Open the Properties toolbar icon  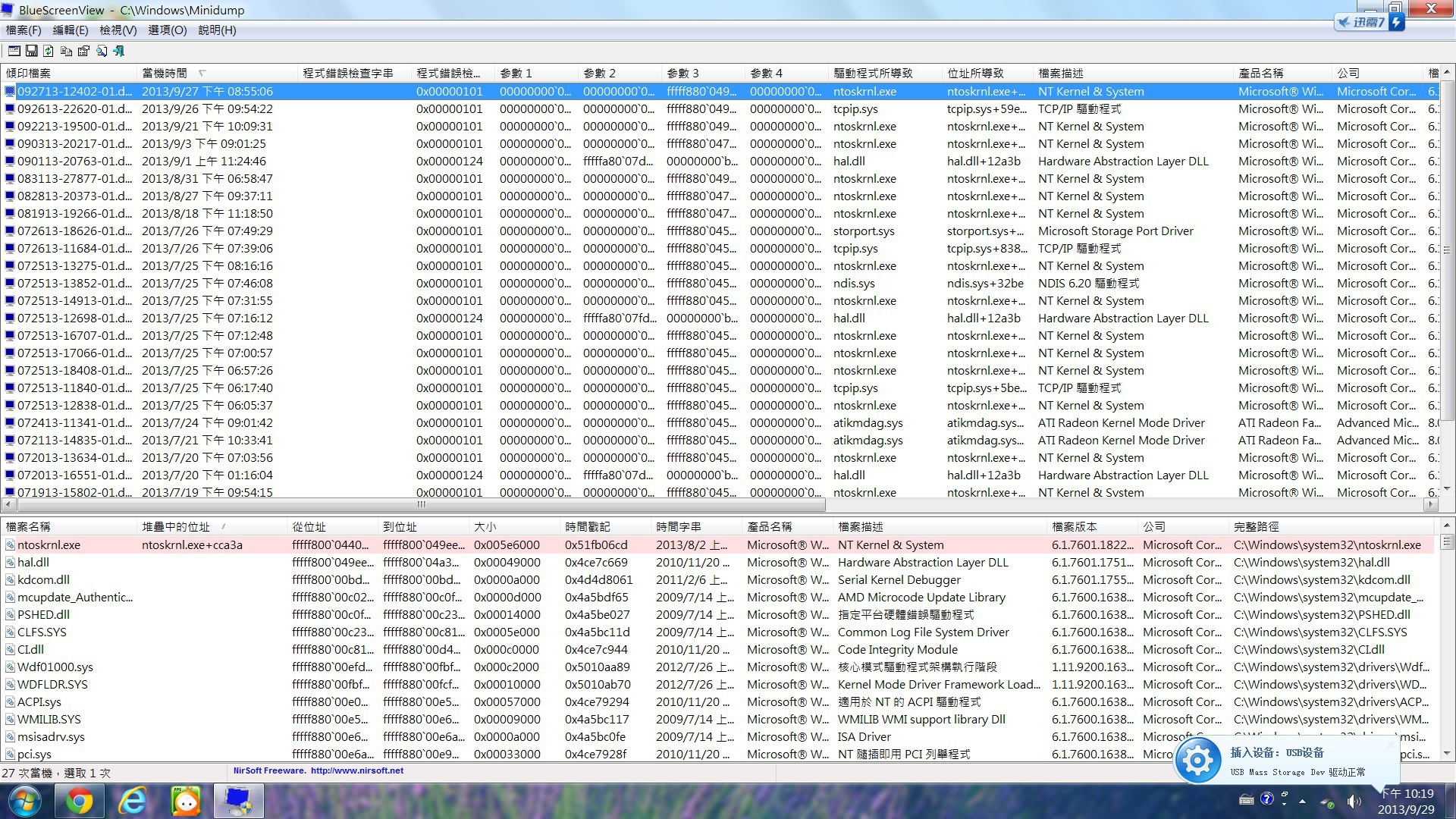pyautogui.click(x=83, y=51)
